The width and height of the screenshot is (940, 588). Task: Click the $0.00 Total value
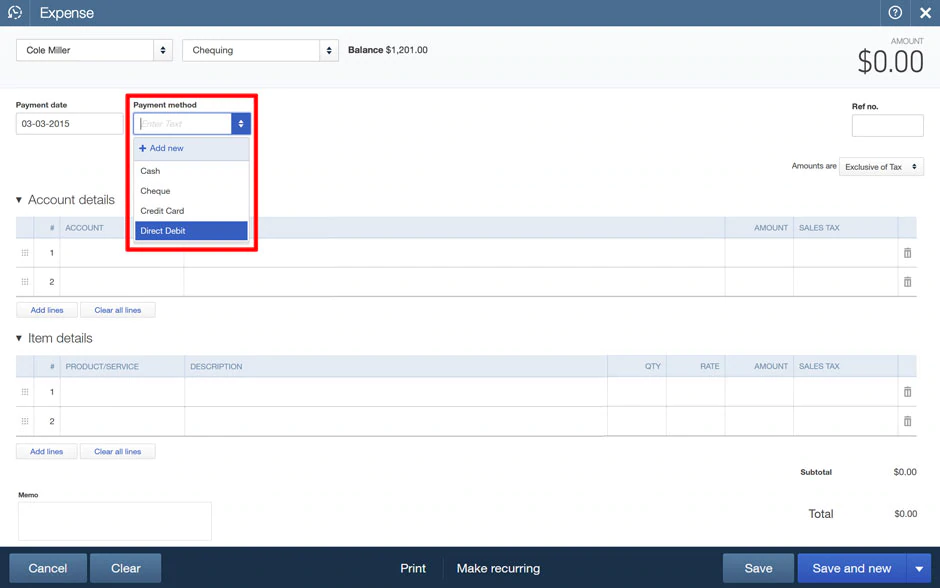(905, 514)
